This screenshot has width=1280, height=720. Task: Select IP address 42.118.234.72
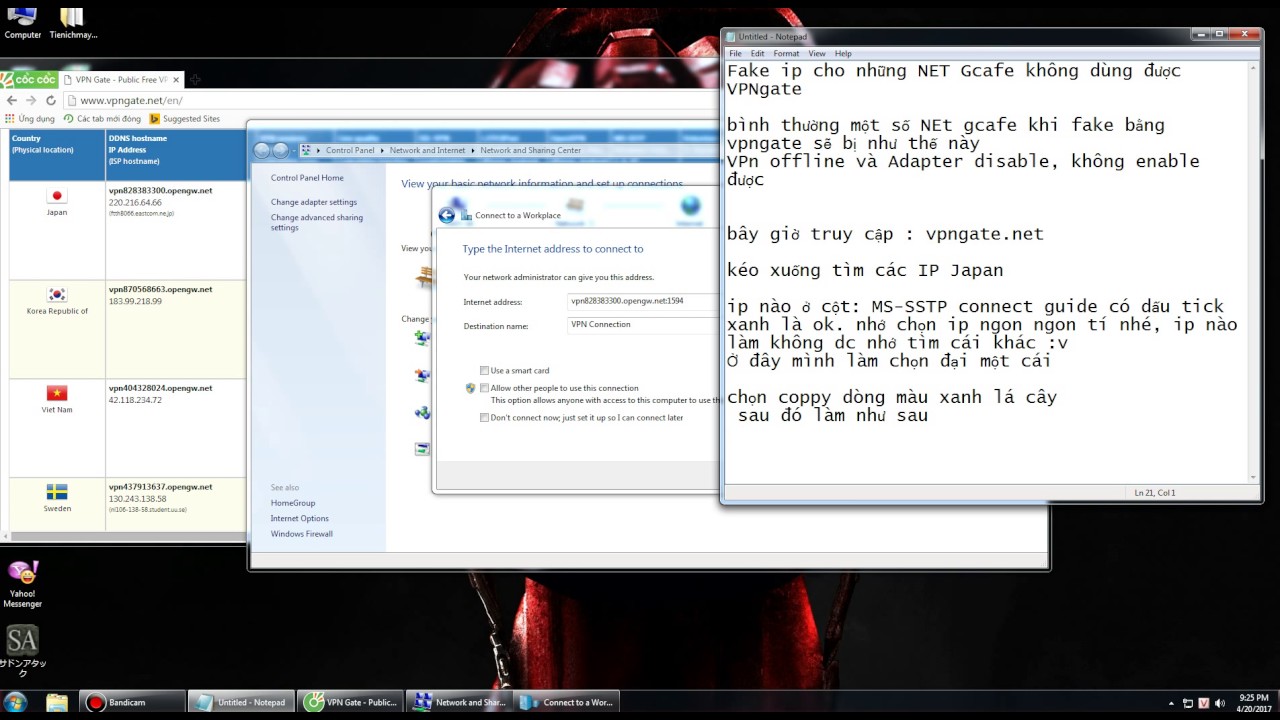[135, 400]
